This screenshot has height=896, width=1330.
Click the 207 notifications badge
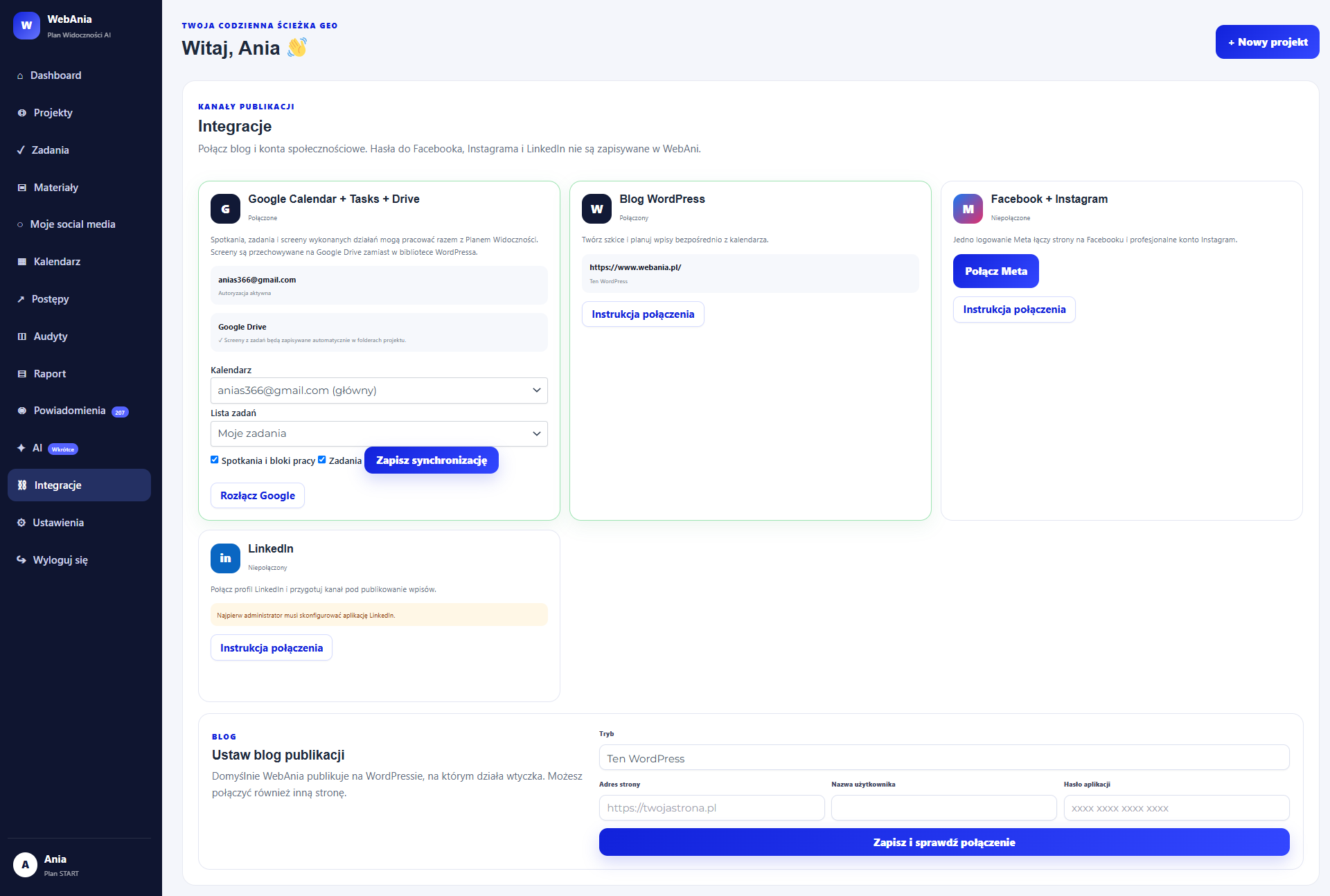point(120,412)
